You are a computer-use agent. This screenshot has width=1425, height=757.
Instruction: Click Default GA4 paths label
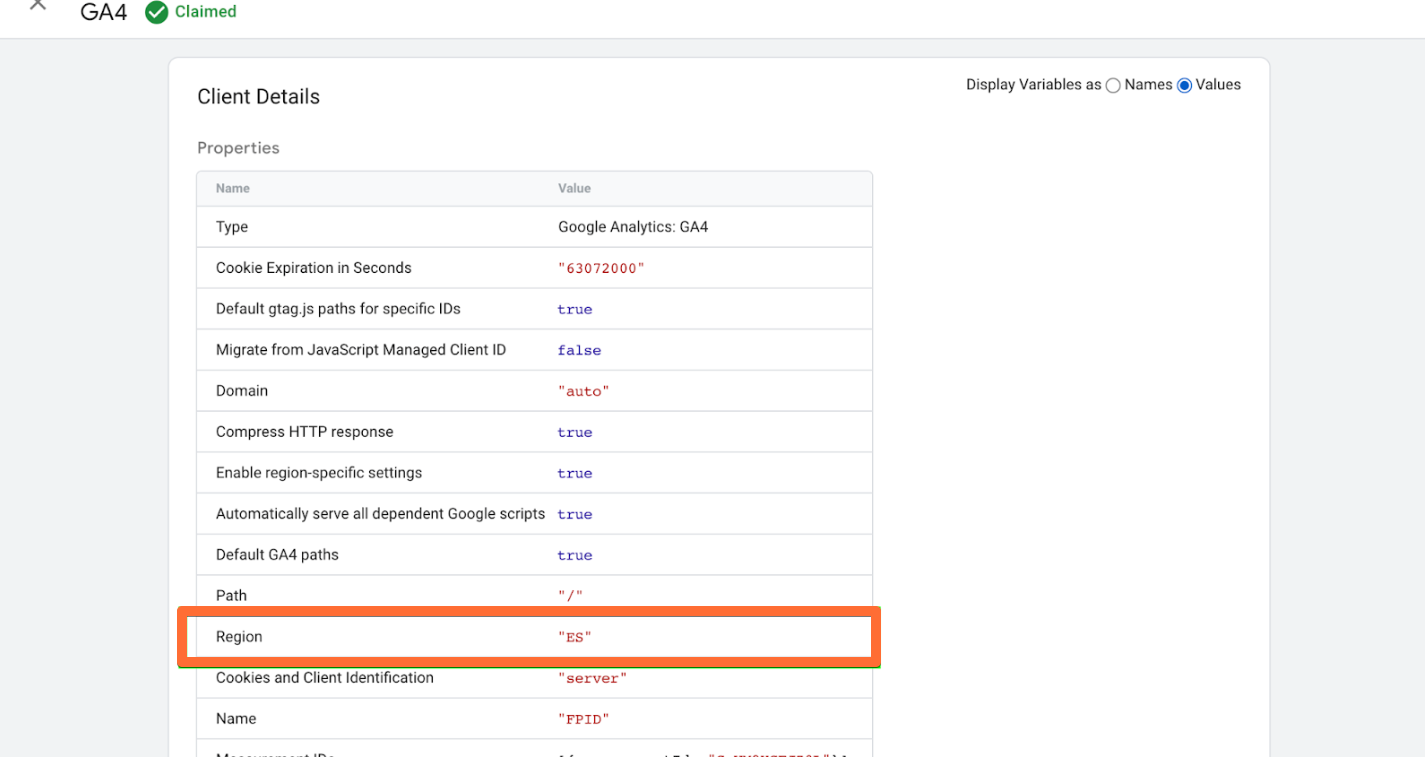(277, 555)
